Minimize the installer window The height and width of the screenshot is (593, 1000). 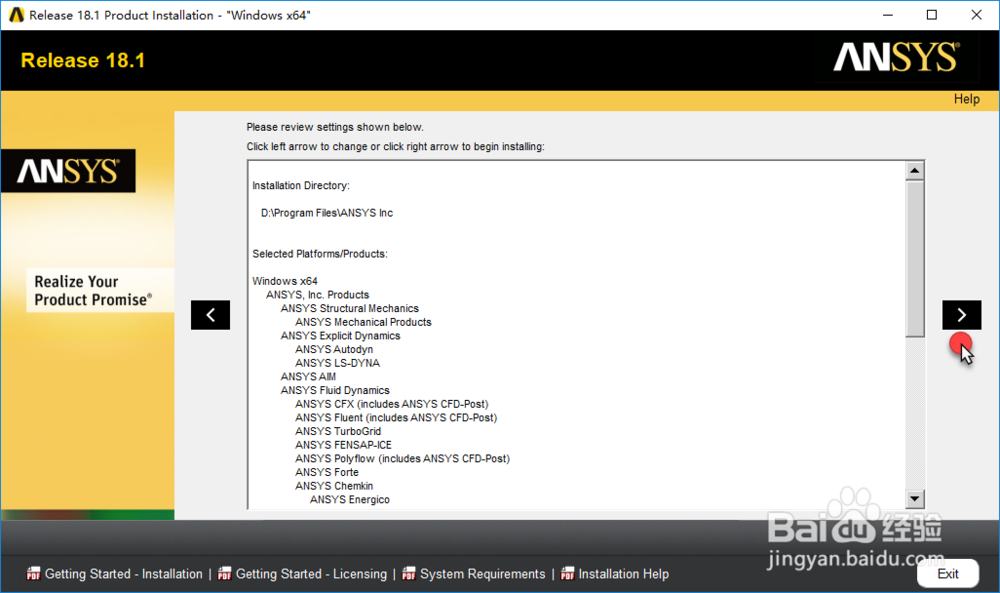pyautogui.click(x=888, y=15)
